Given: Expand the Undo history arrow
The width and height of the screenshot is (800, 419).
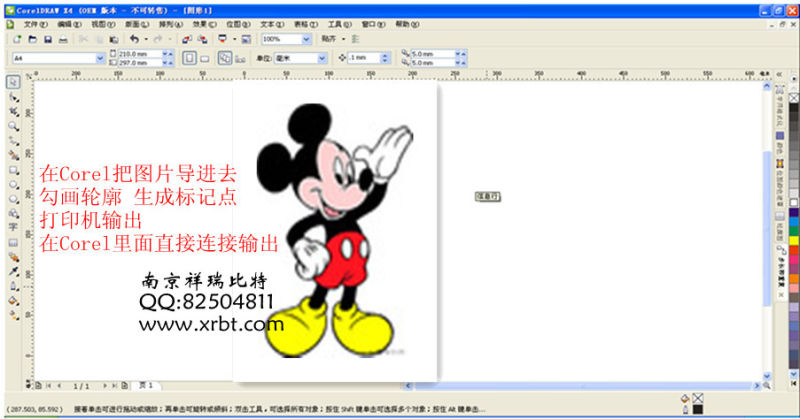Looking at the screenshot, I should point(146,39).
